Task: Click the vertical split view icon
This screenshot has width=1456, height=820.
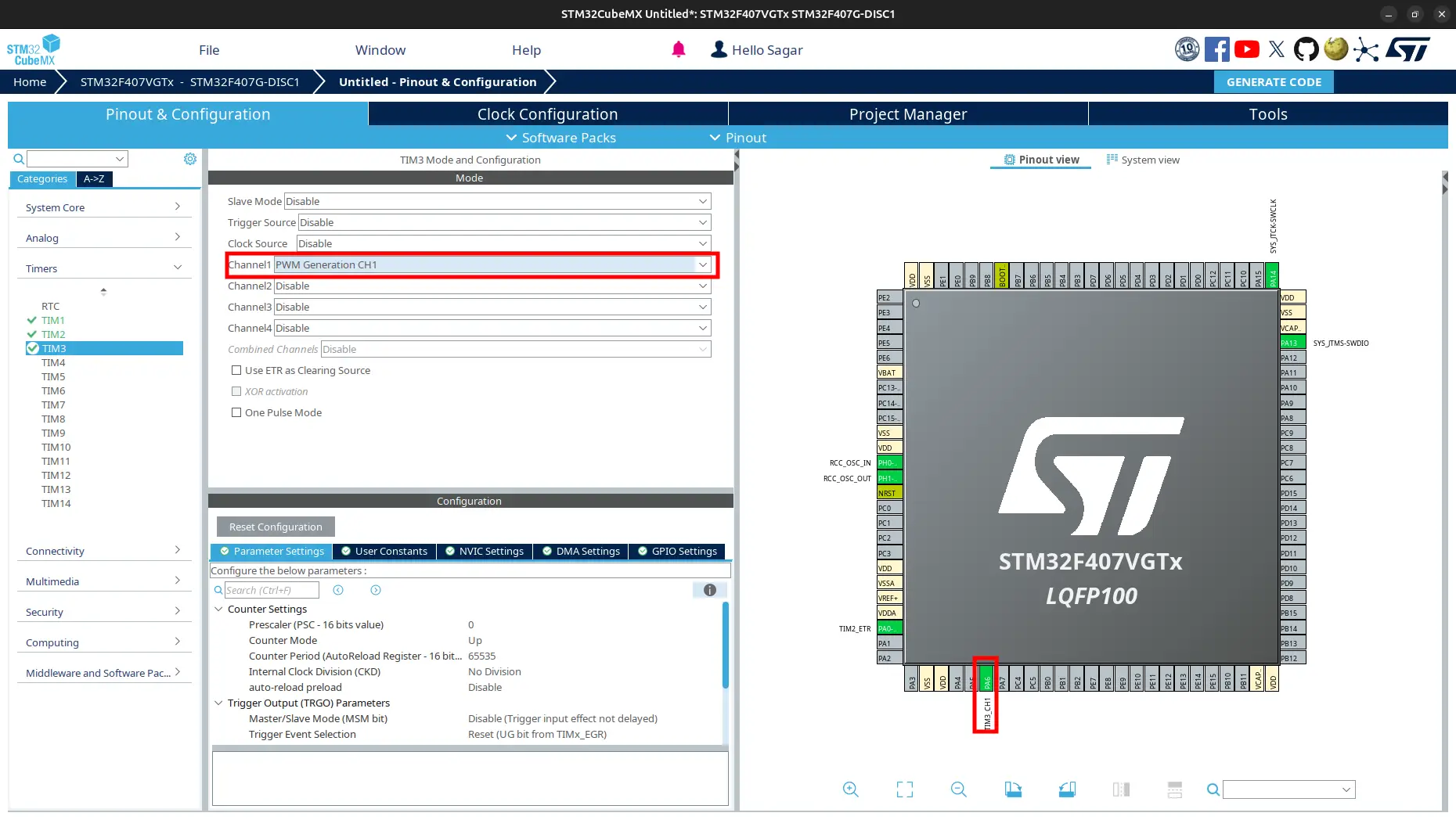Action: point(1121,789)
